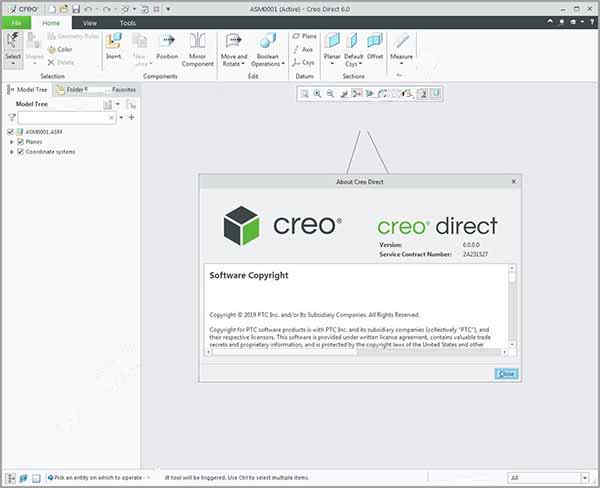The width and height of the screenshot is (600, 488).
Task: Create a datum Csys
Action: coord(303,62)
